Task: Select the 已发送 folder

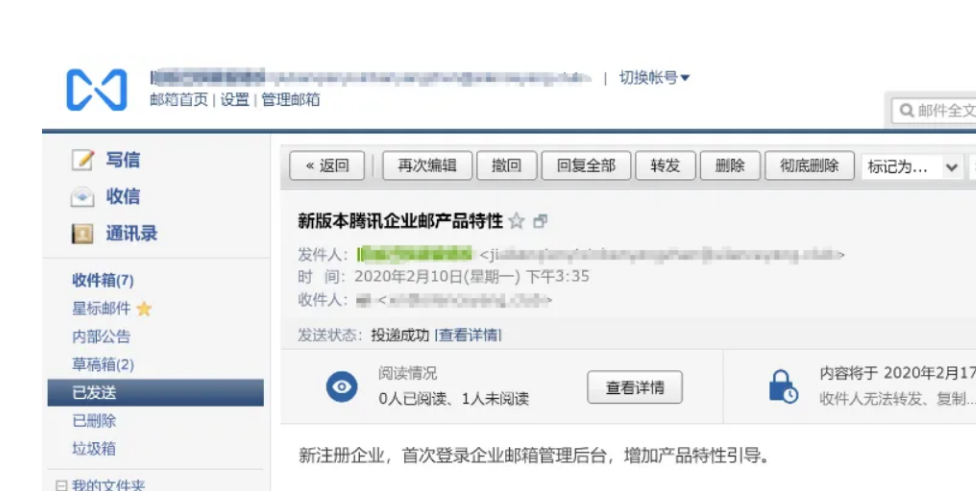Action: point(156,393)
